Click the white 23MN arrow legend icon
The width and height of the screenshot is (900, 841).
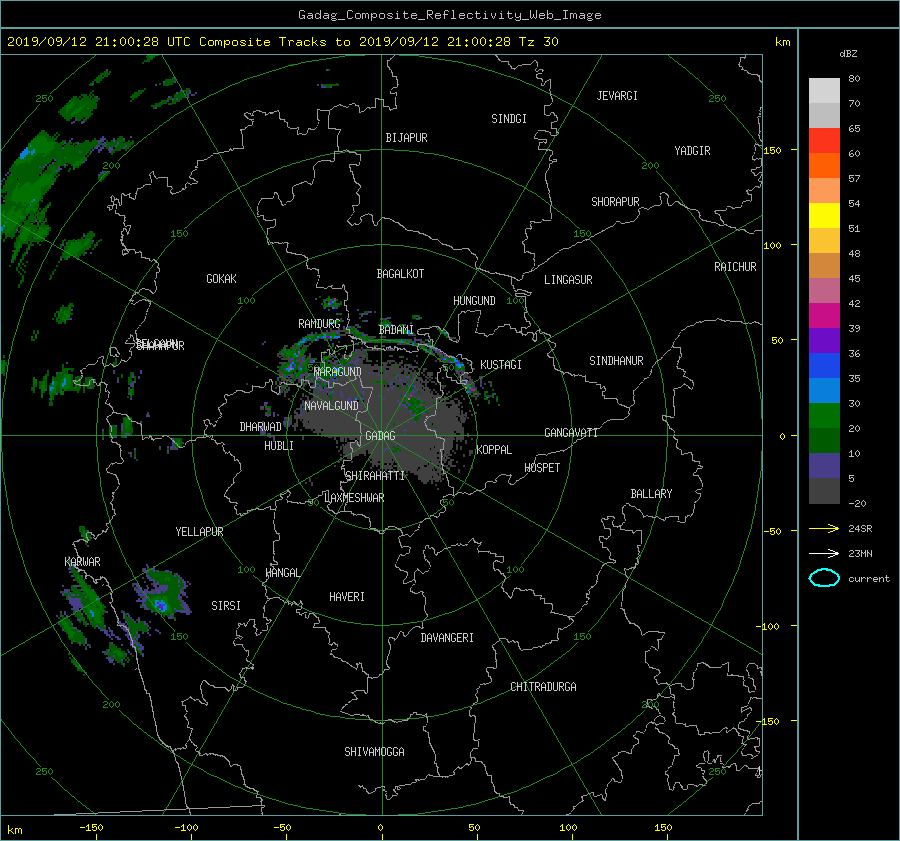point(824,553)
